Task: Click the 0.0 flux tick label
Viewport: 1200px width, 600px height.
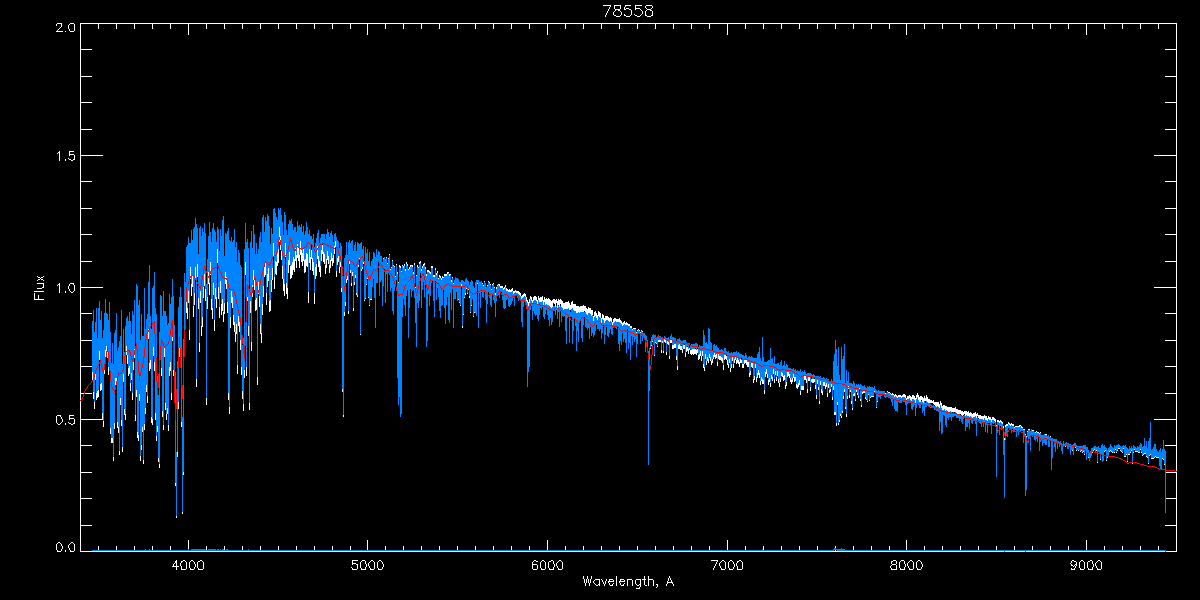Action: 65,548
